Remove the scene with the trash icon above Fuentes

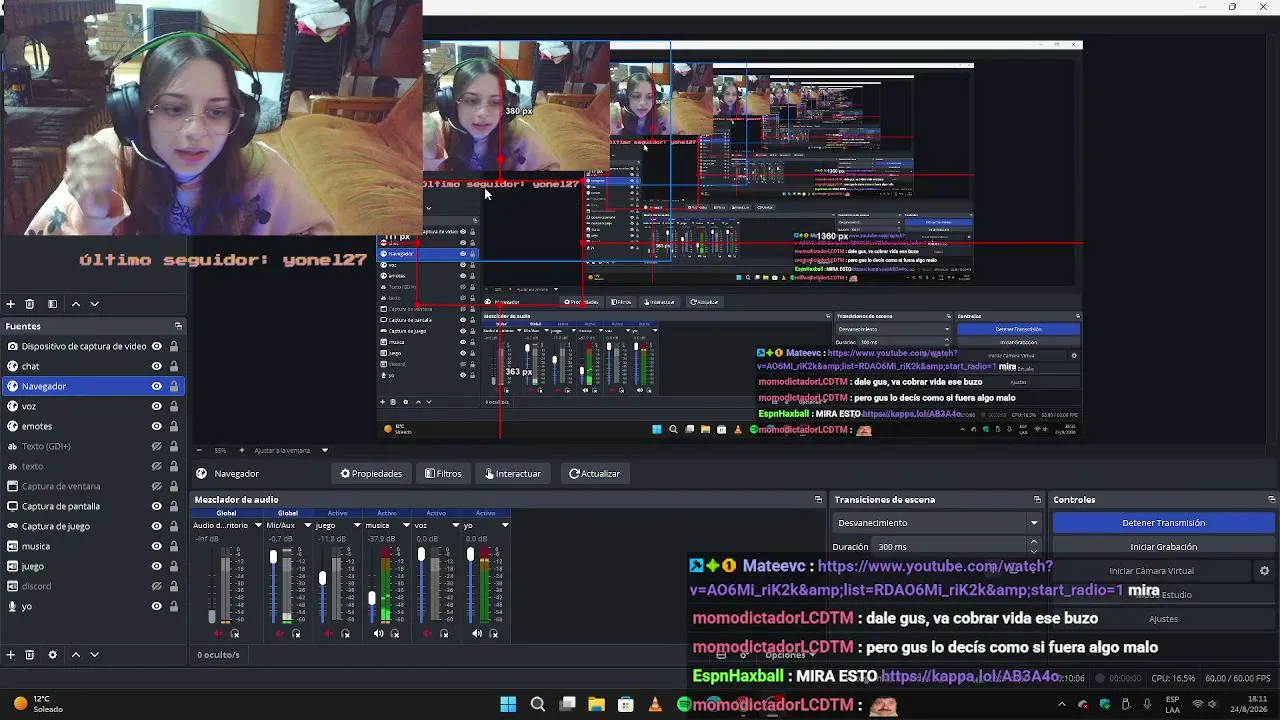(30, 304)
